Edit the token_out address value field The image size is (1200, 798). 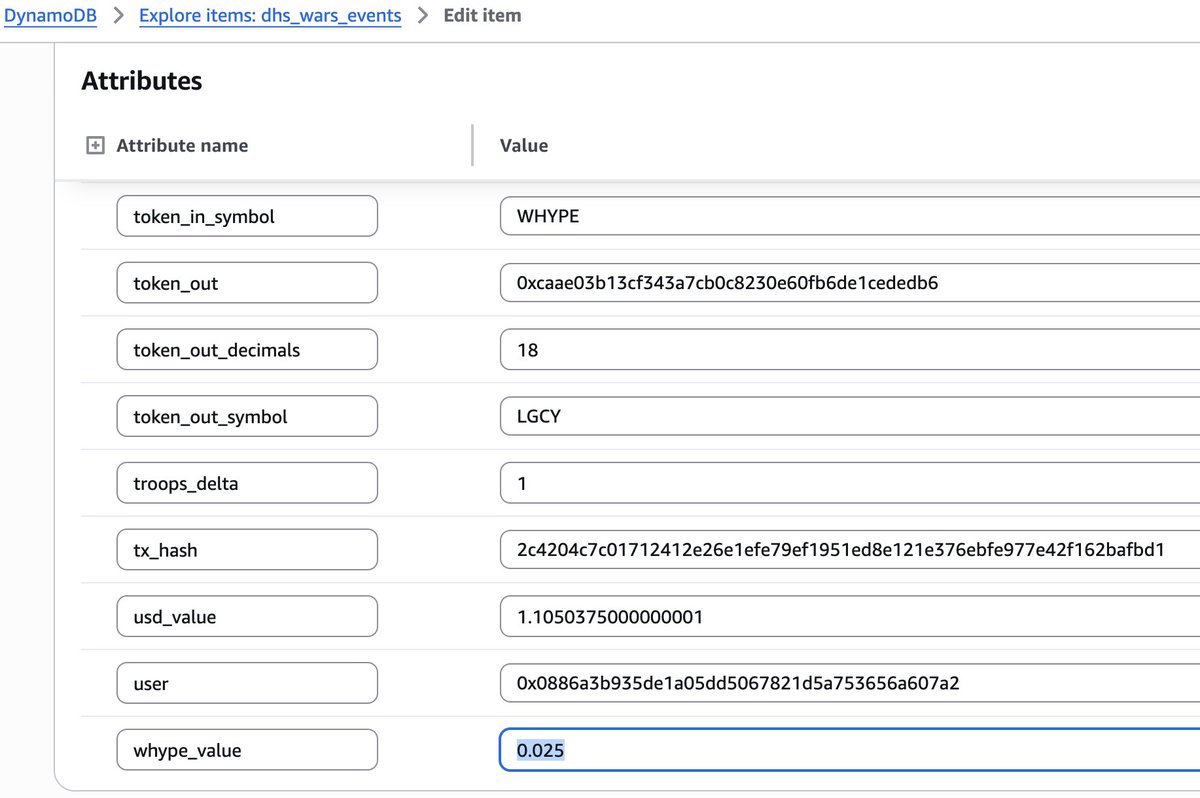point(850,283)
